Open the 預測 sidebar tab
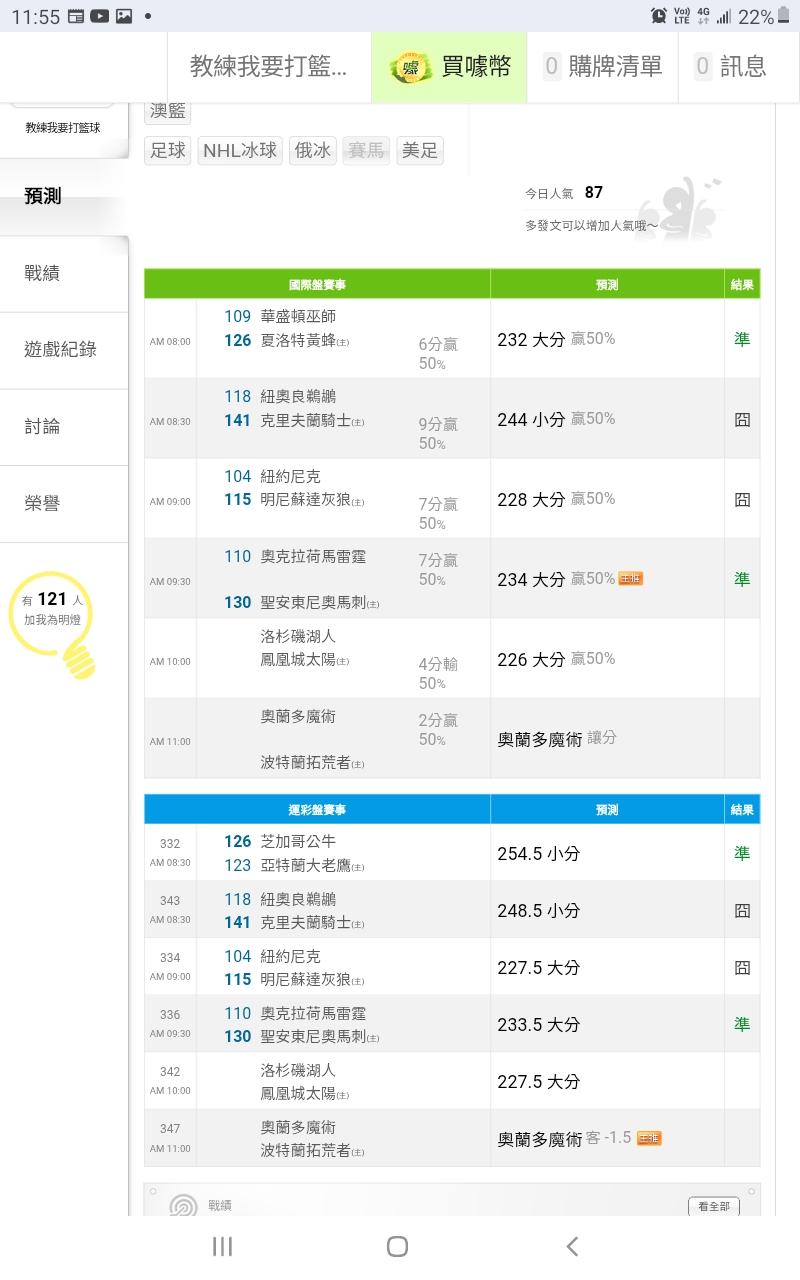Screen dimensions: 800x1280 click(44, 196)
